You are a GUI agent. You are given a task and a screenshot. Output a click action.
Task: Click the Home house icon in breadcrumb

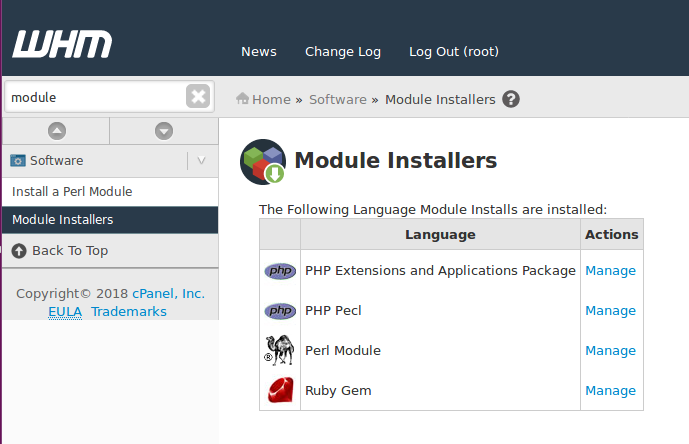(242, 98)
